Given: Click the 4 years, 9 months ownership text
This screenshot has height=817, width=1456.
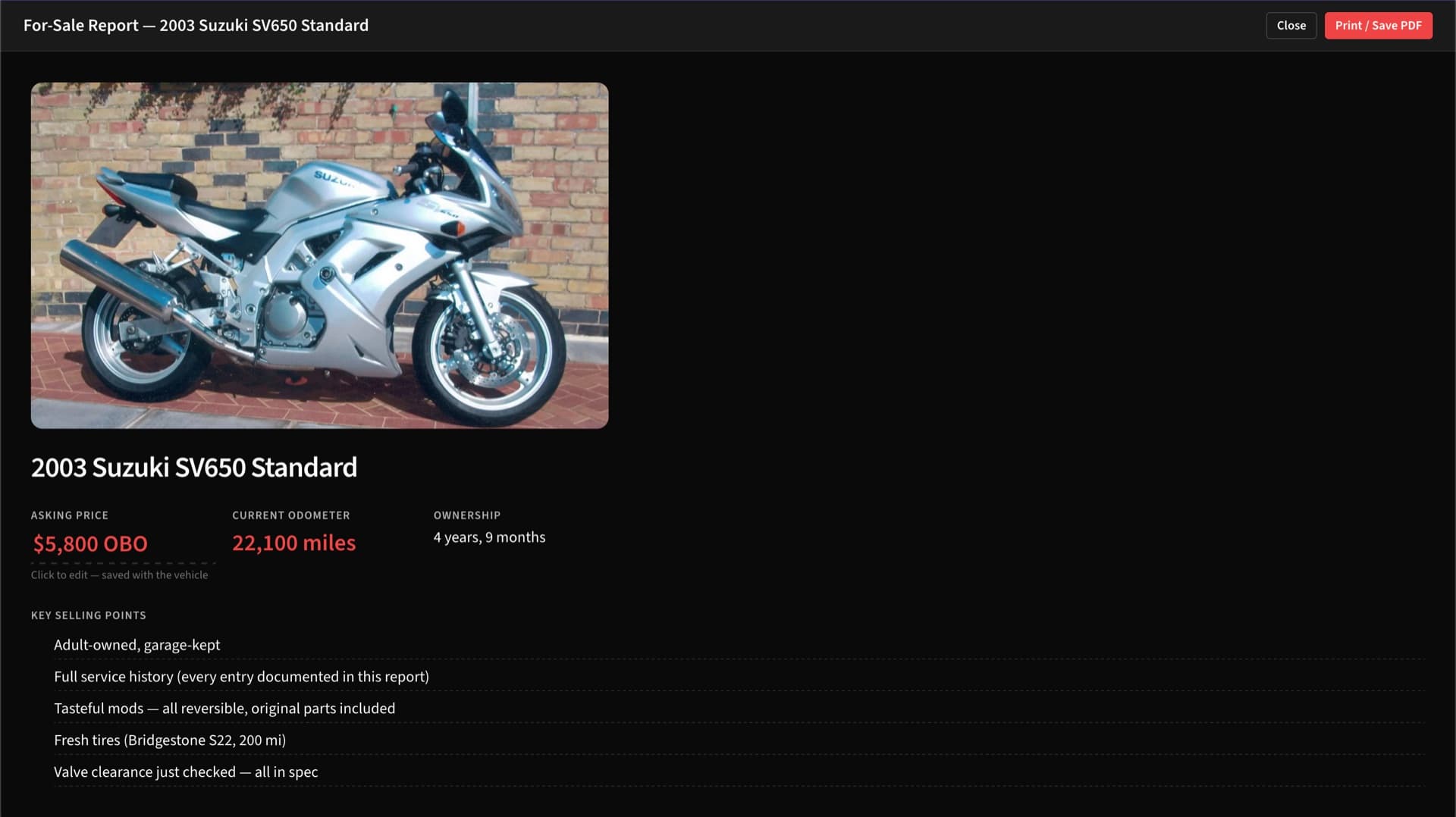Looking at the screenshot, I should coord(489,537).
